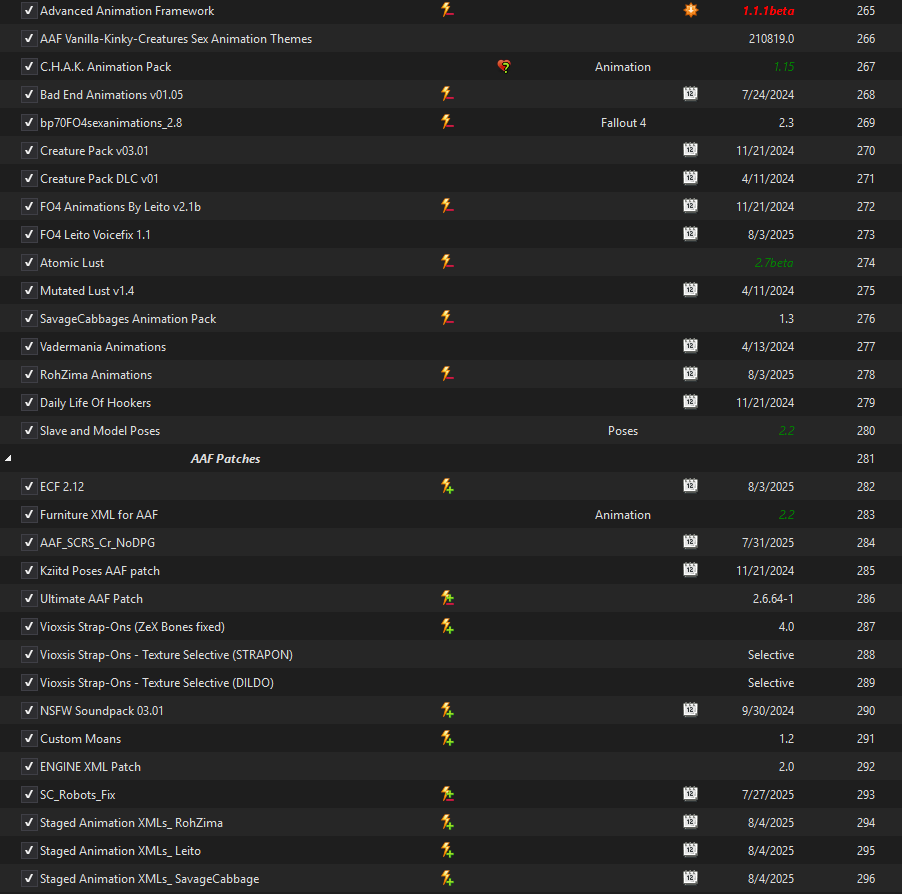Viewport: 902px width, 894px height.
Task: Click the calendar icon for Kziitd Poses AAF patch
Action: pos(690,570)
